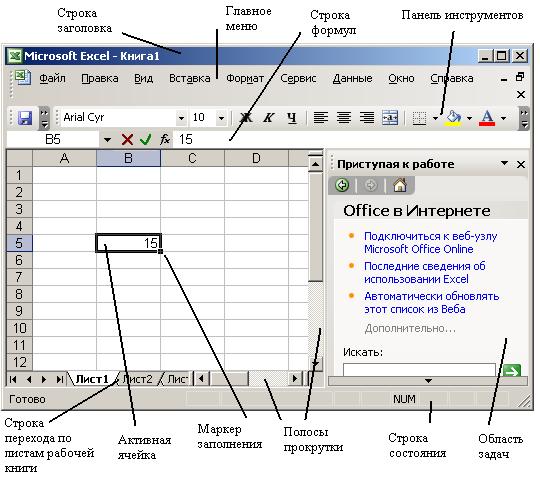This screenshot has height=479, width=540.
Task: Select column C header
Action: 193,159
